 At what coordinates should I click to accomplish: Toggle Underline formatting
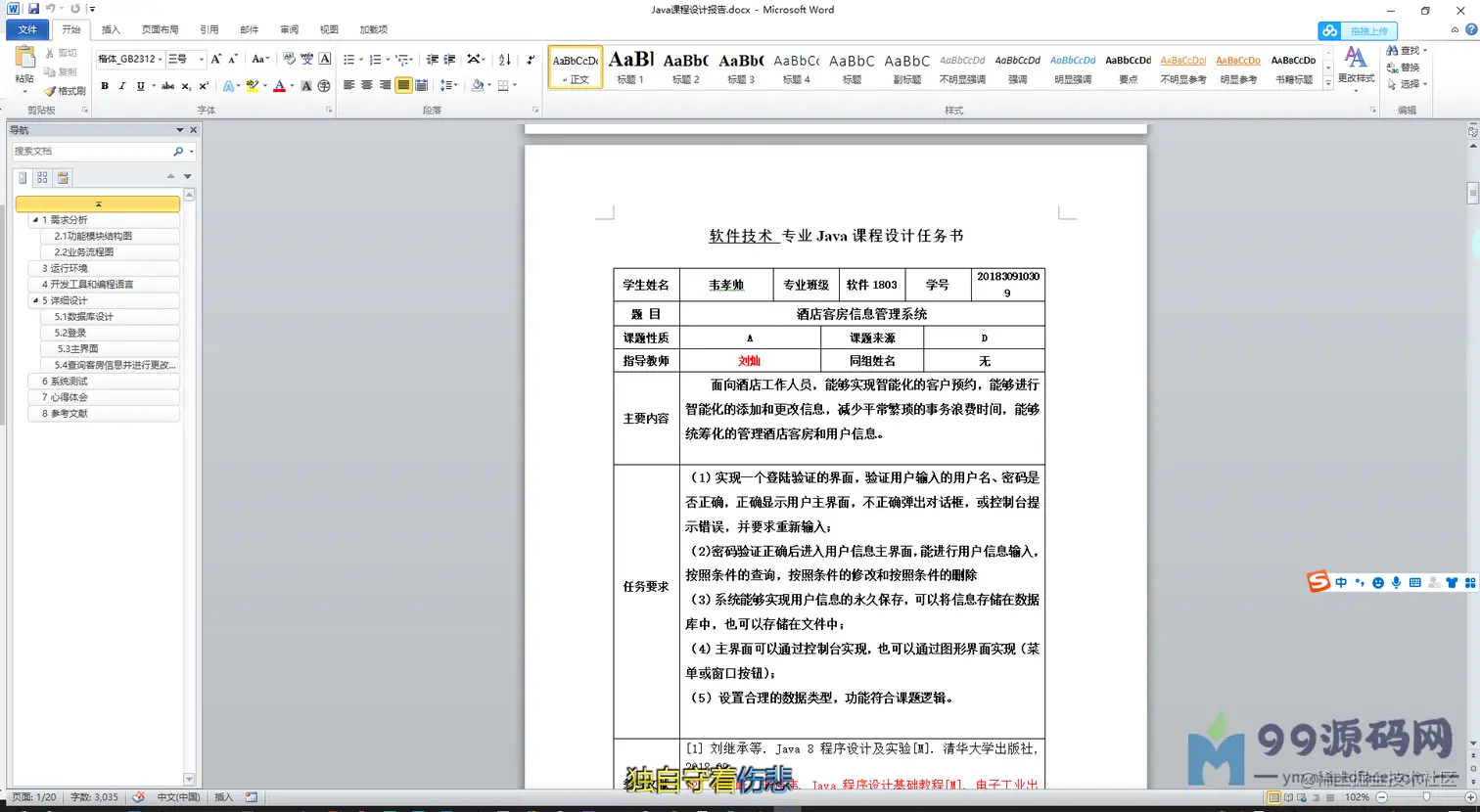pos(140,86)
